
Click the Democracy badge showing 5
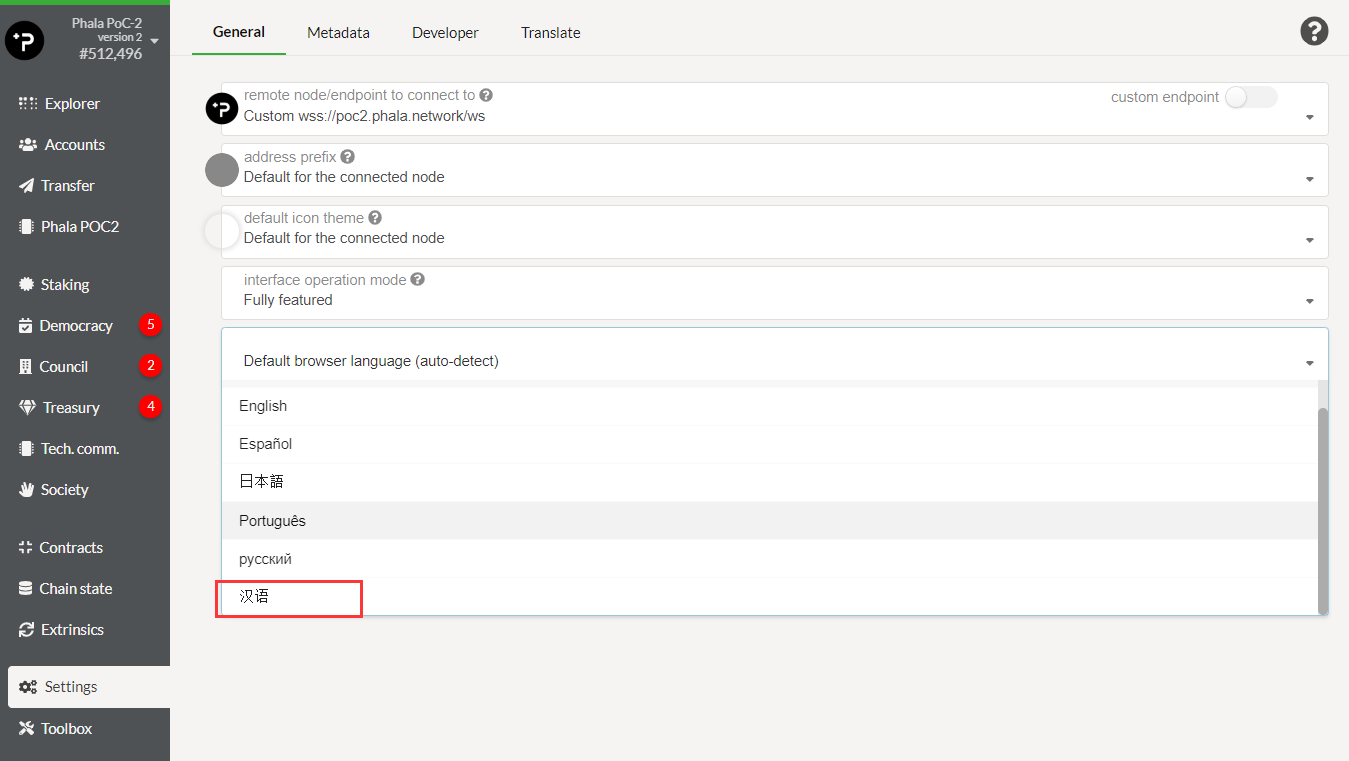pos(150,325)
